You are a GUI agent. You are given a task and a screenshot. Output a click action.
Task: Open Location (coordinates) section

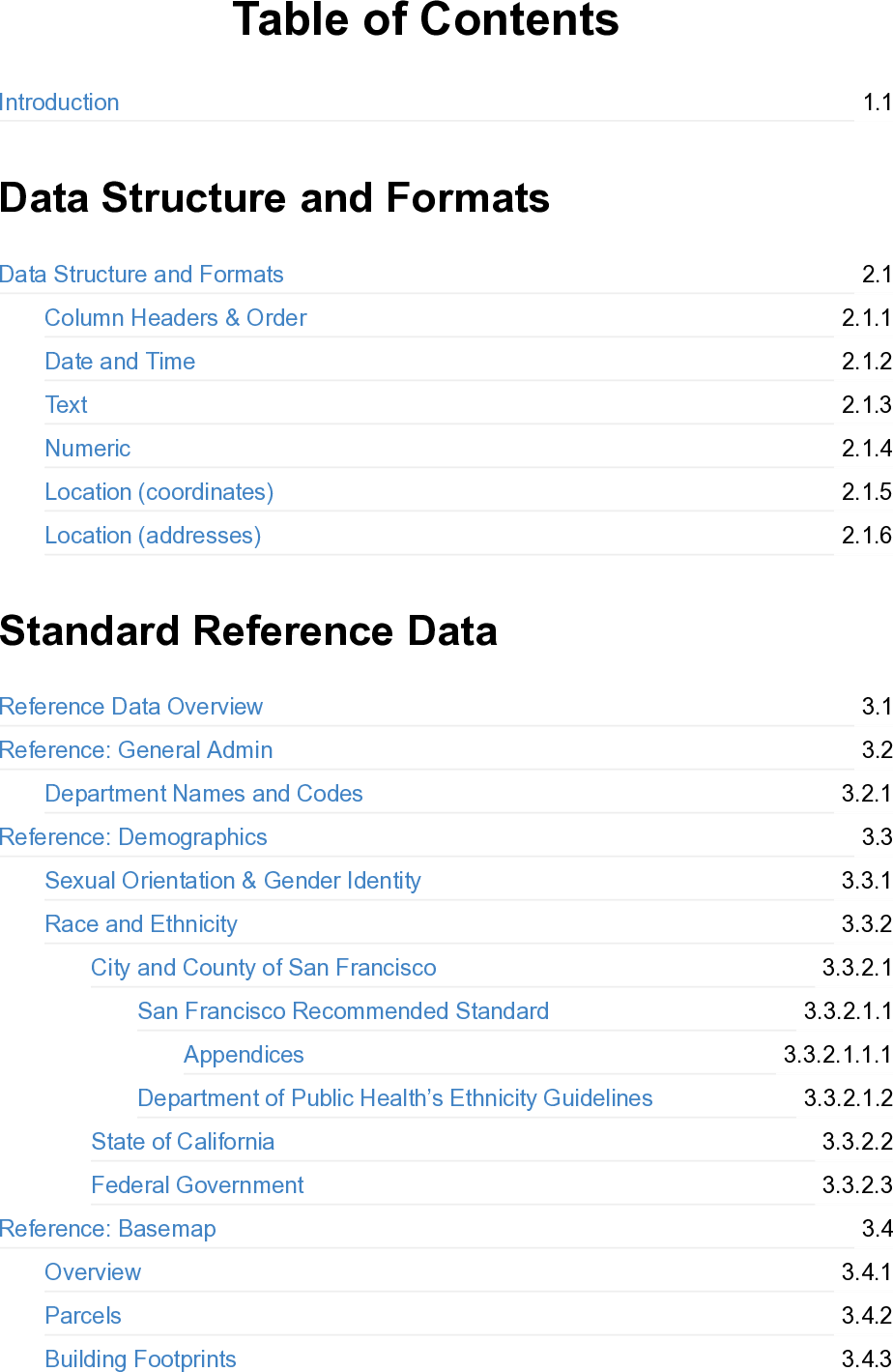[x=159, y=492]
